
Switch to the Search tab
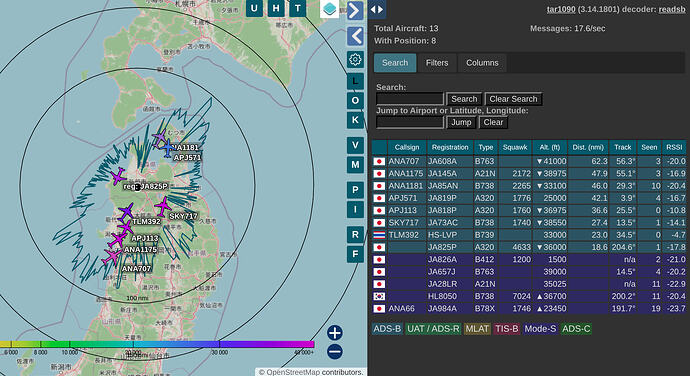pos(395,63)
